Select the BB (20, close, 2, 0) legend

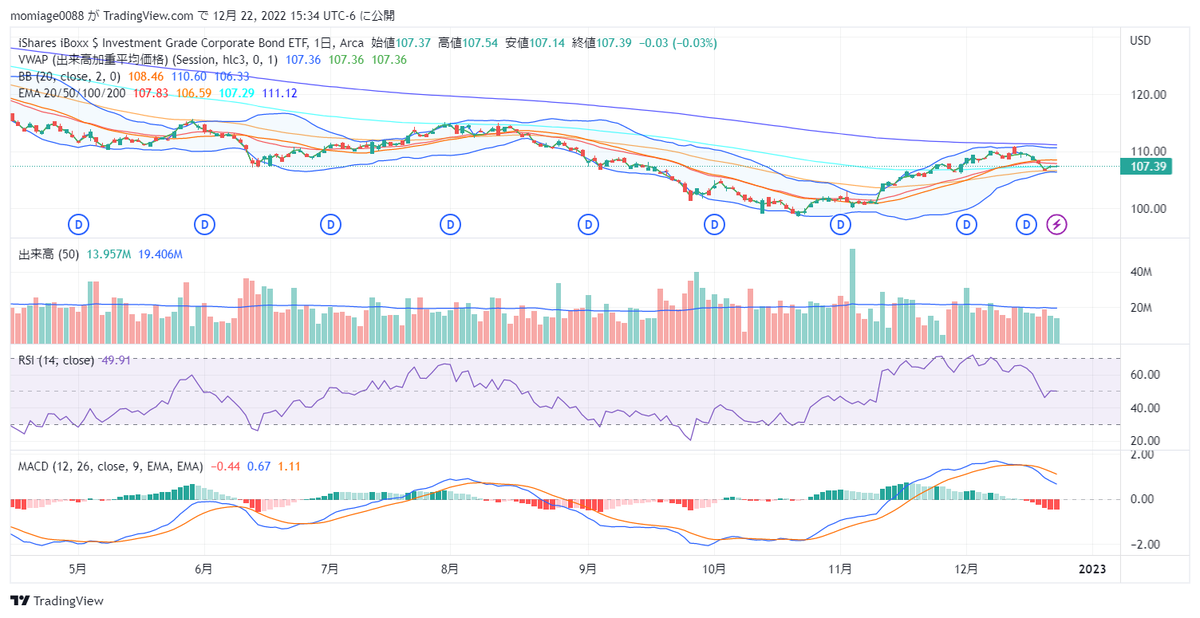click(70, 76)
